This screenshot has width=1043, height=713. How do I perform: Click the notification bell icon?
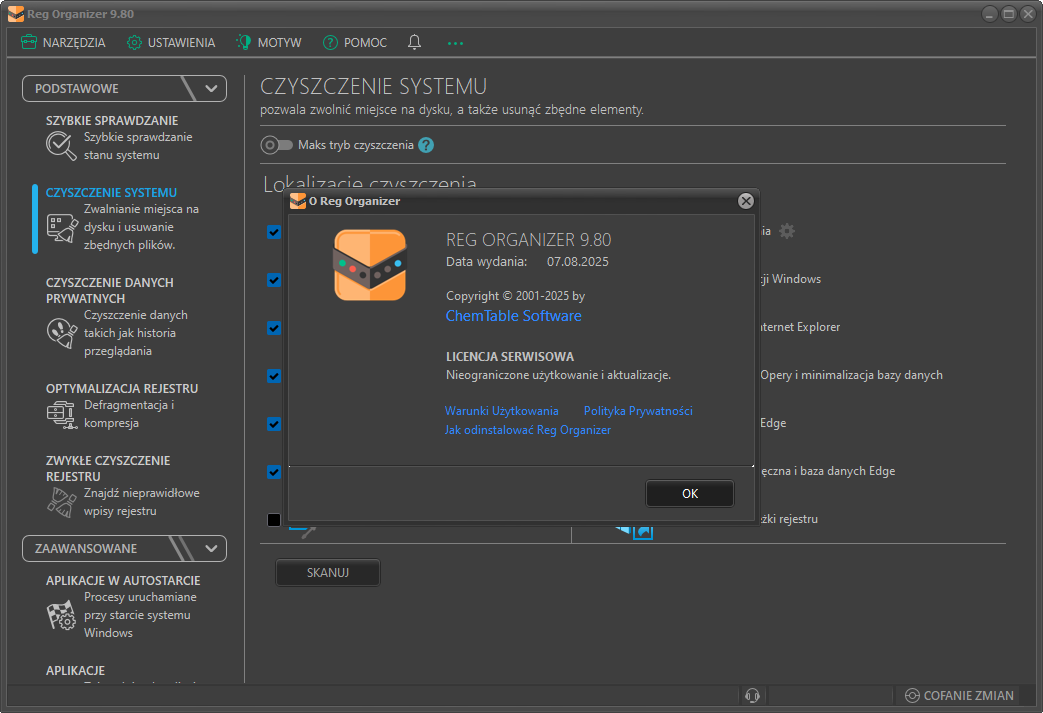tap(414, 43)
